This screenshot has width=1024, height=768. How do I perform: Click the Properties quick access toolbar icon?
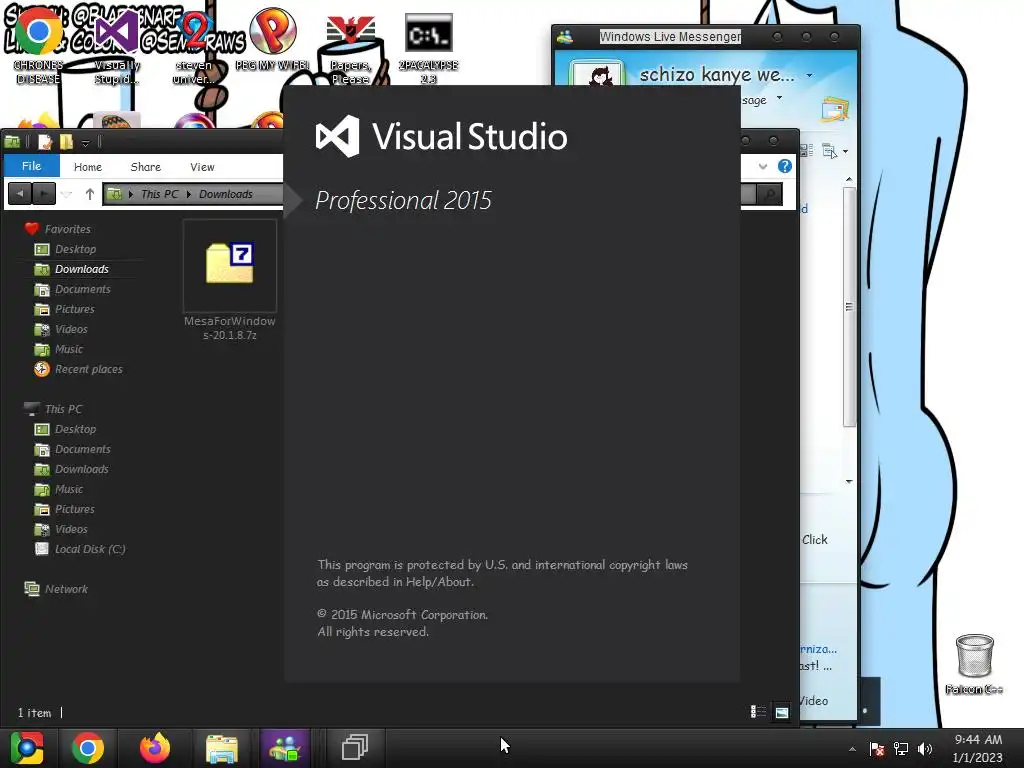point(44,142)
